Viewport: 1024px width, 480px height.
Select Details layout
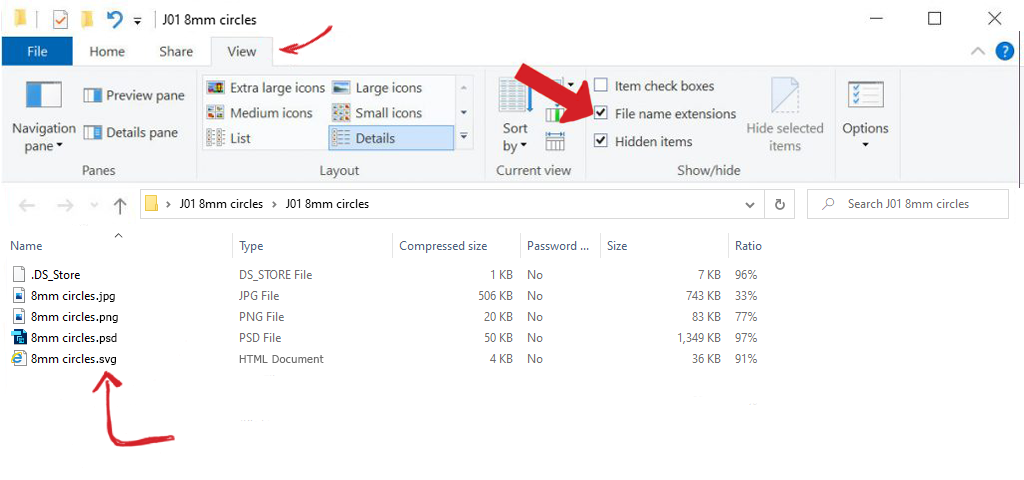coord(391,138)
